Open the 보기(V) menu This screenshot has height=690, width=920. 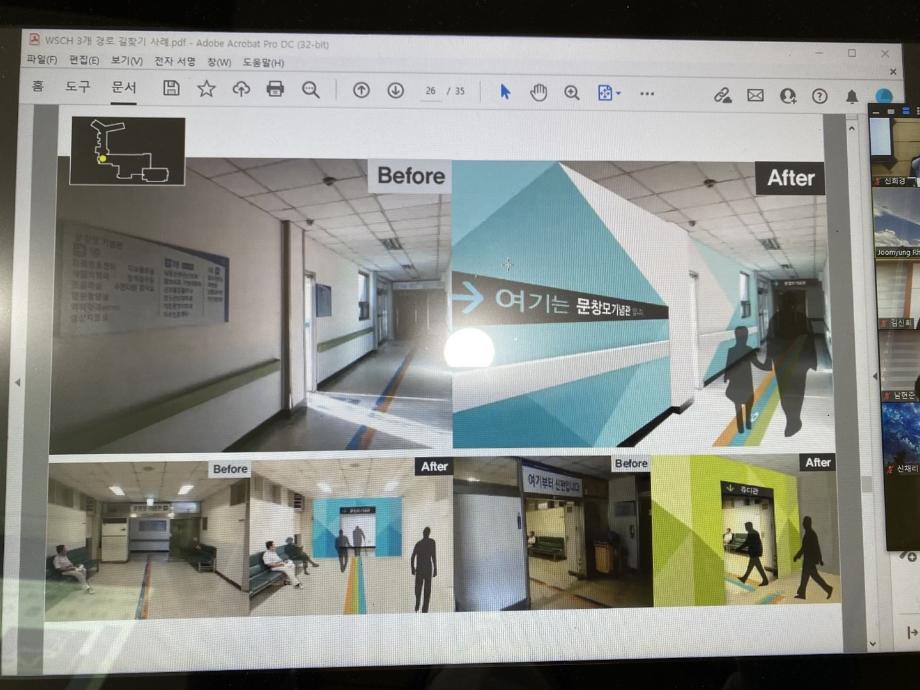coord(126,62)
